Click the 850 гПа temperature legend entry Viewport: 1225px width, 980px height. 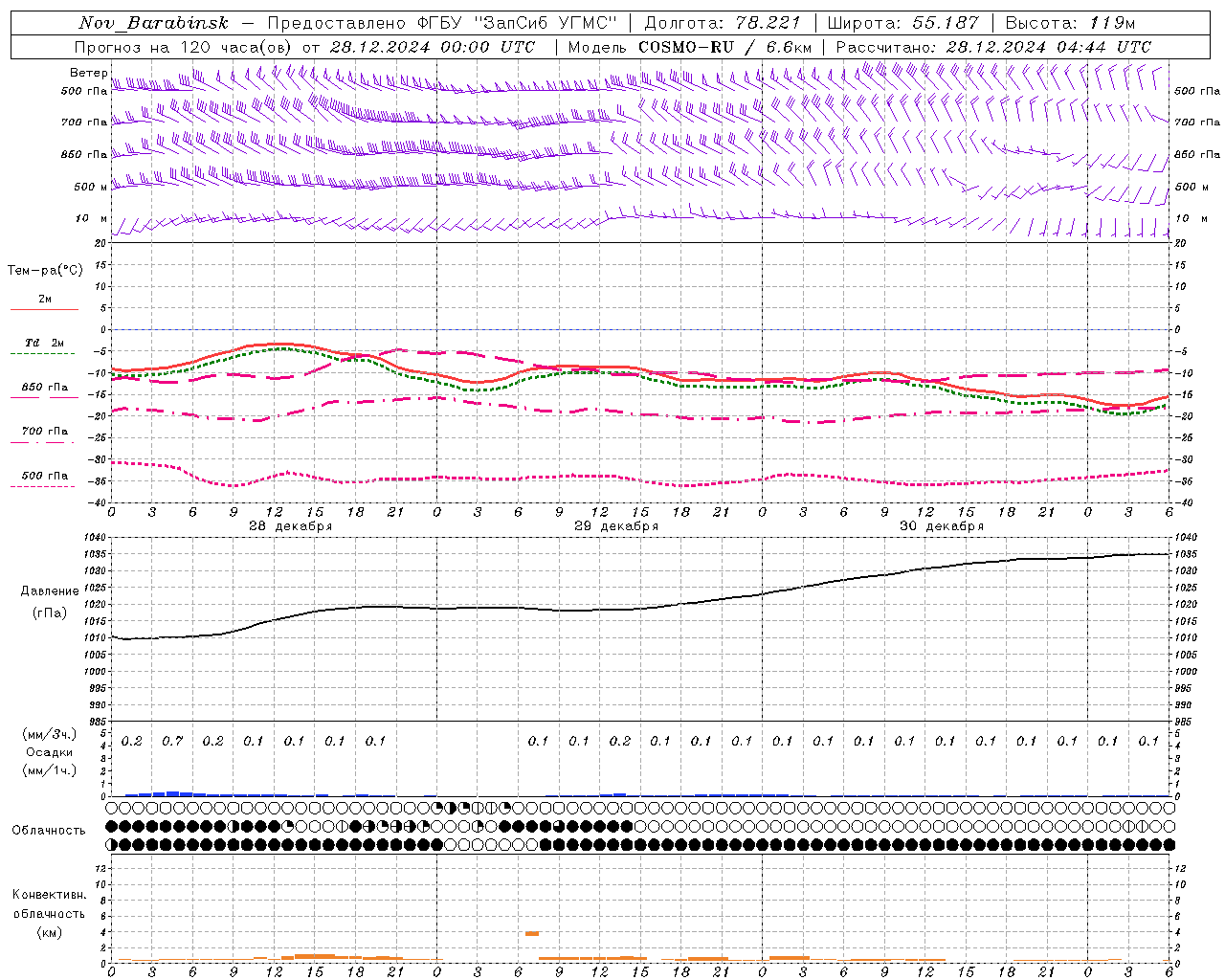point(45,387)
